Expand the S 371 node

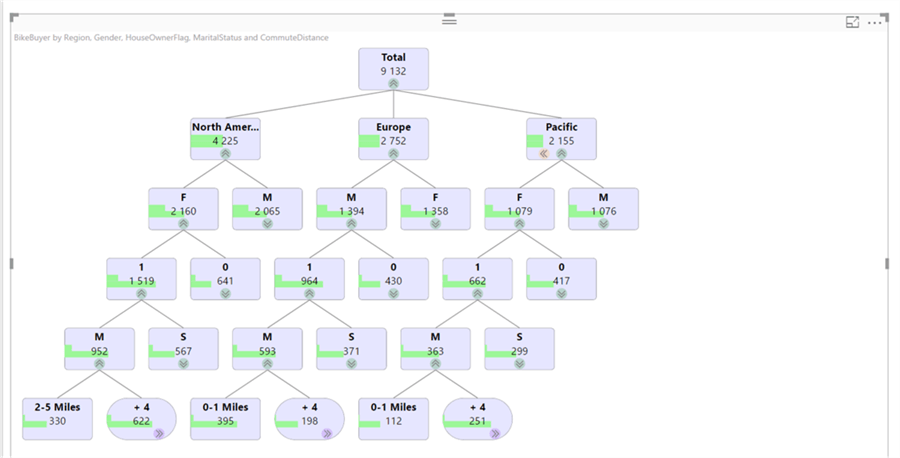[x=351, y=364]
